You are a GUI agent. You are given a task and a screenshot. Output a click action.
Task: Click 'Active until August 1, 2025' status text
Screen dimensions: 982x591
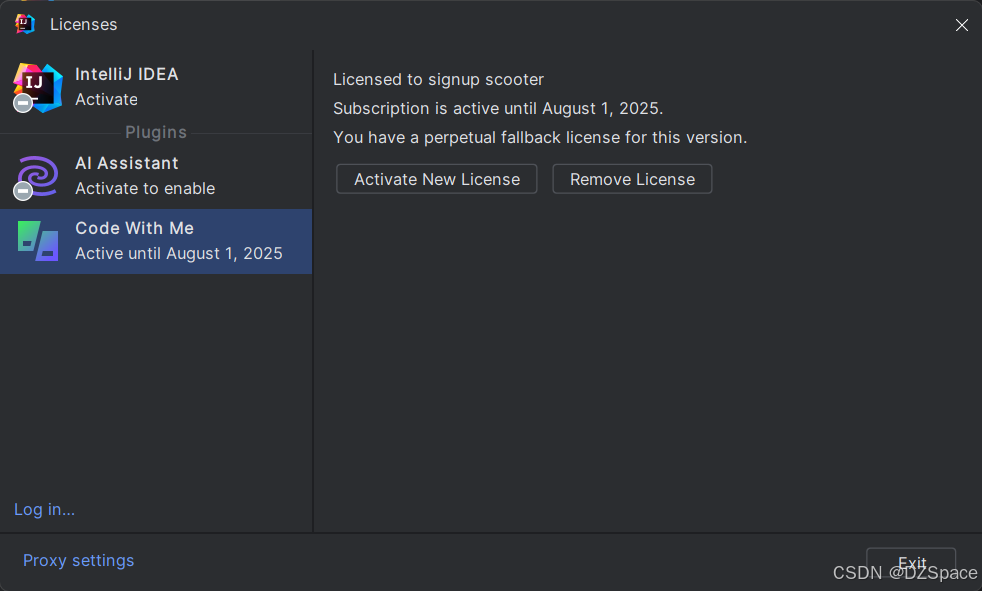pos(178,254)
